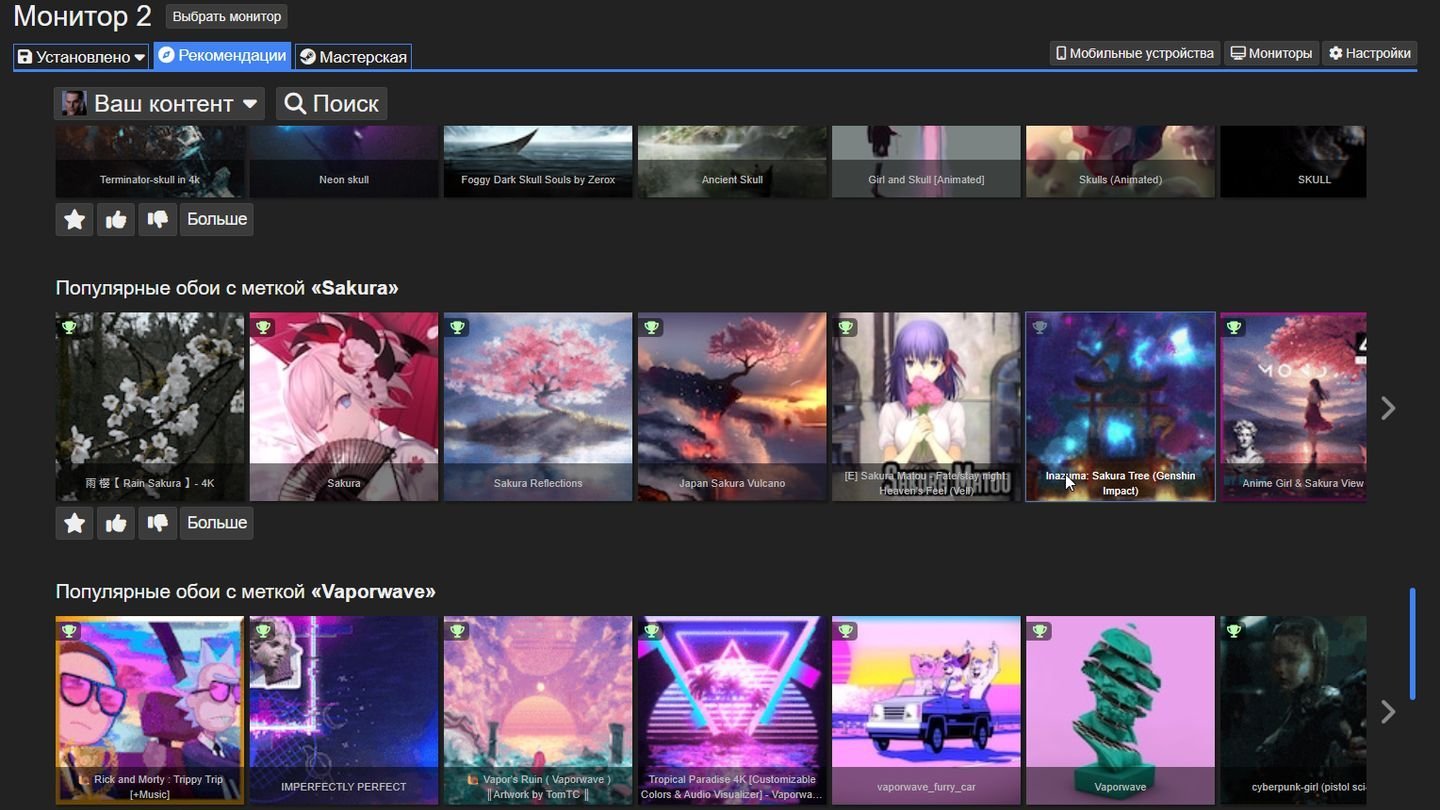The height and width of the screenshot is (810, 1440).
Task: Click the «Vaporwave» tag heading text
Action: [373, 592]
